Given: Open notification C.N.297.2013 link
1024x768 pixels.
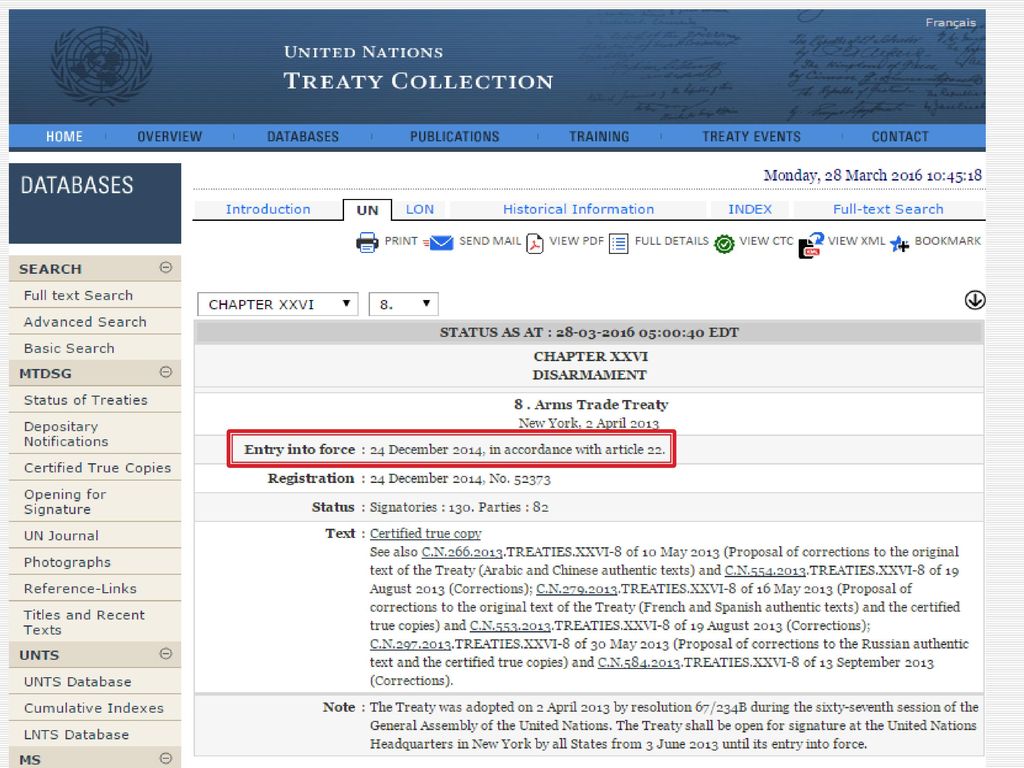Looking at the screenshot, I should tap(410, 644).
